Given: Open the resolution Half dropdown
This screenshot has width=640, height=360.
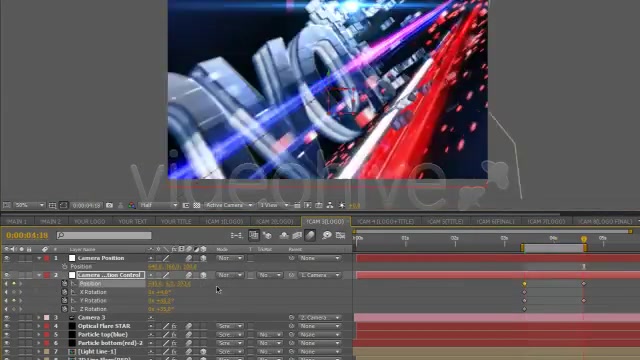Looking at the screenshot, I should [158, 205].
